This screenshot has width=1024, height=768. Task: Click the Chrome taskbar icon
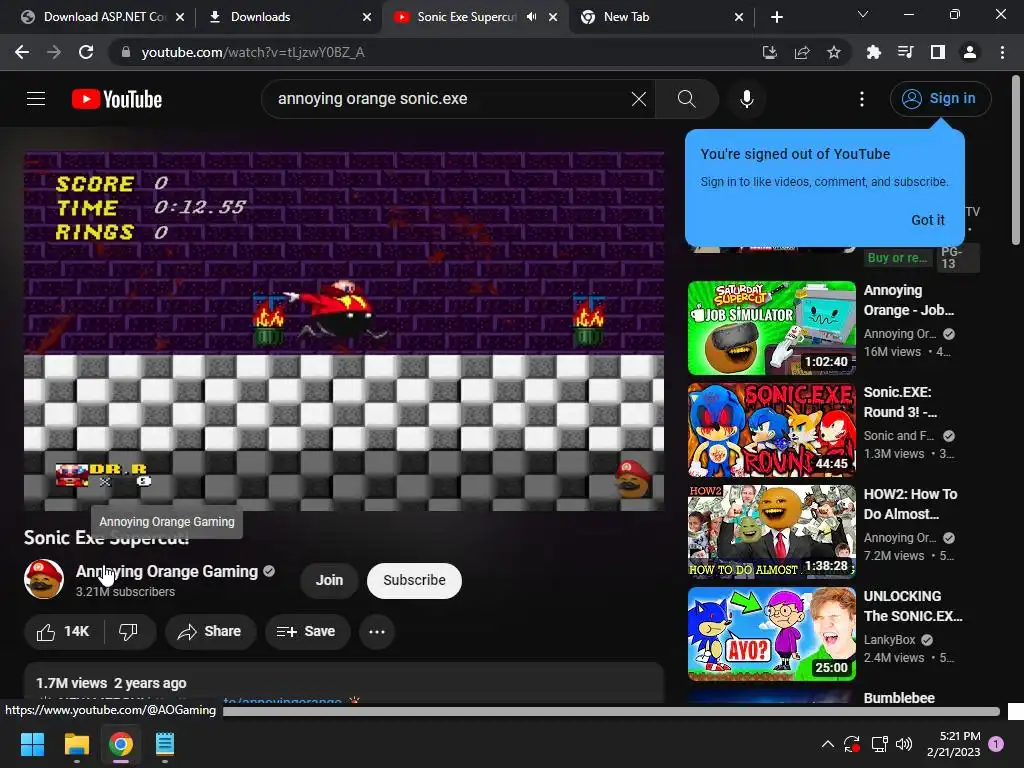click(121, 744)
